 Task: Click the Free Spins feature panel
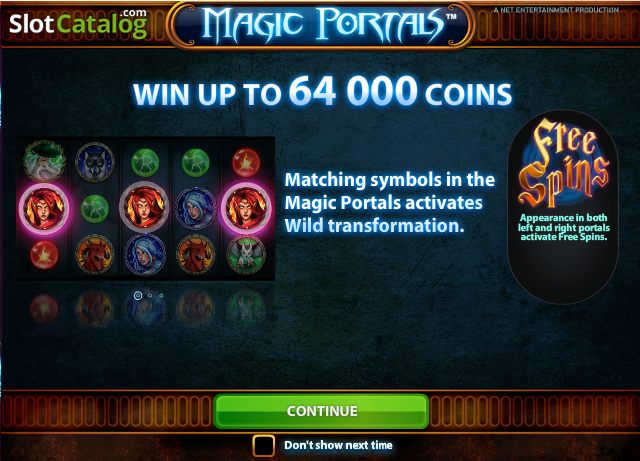(x=563, y=207)
